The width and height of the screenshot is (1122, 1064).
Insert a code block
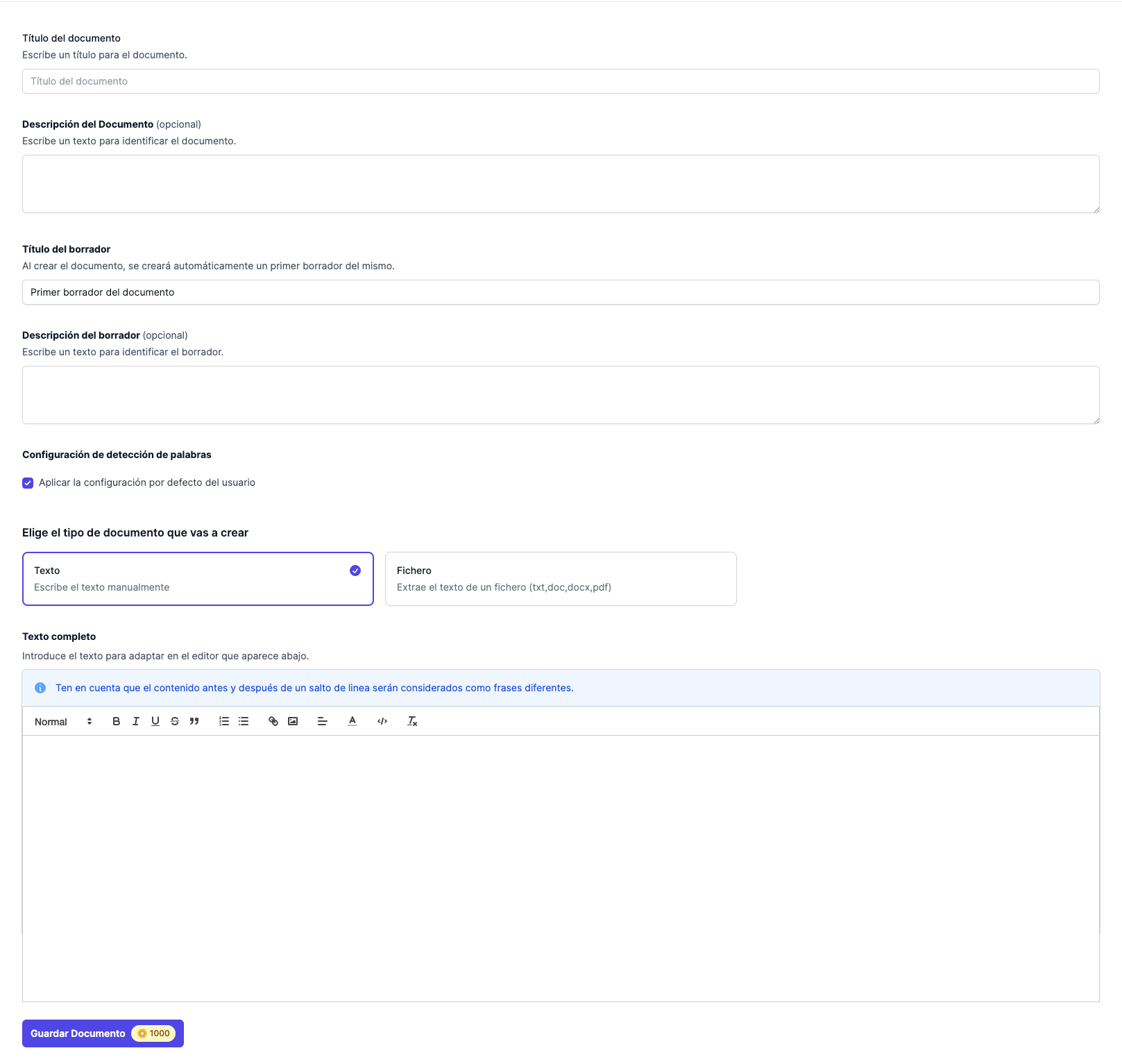tap(382, 721)
